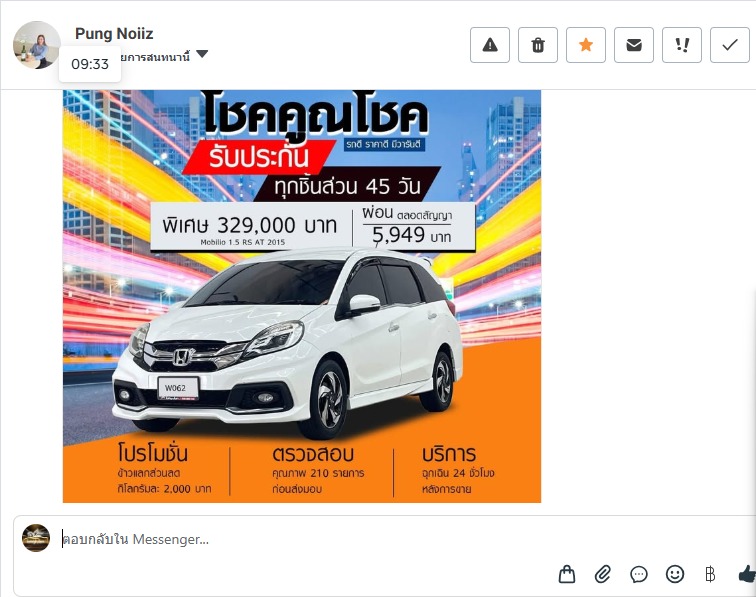Image resolution: width=756 pixels, height=597 pixels.
Task: Click the baht currency icon
Action: [x=710, y=574]
